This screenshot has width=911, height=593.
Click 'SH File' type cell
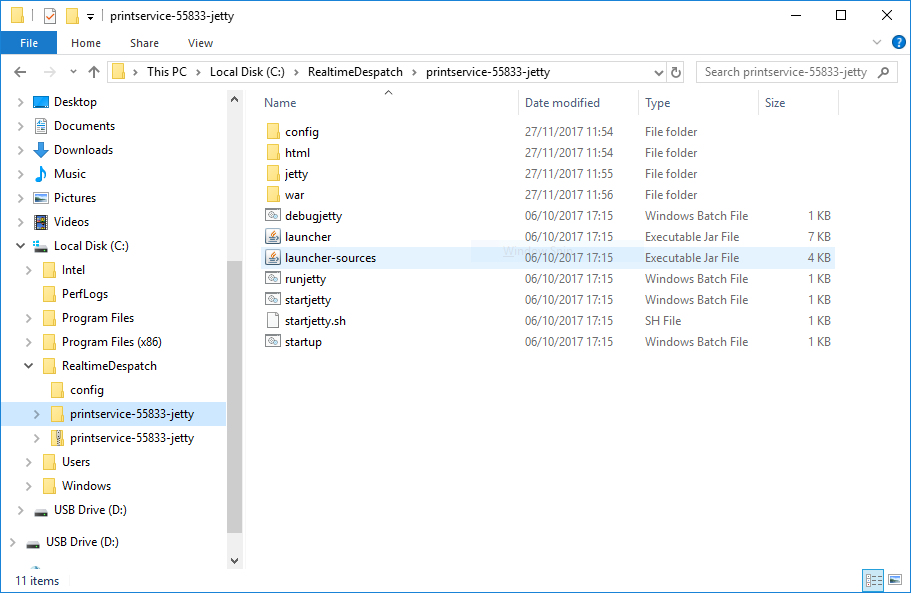coord(663,321)
